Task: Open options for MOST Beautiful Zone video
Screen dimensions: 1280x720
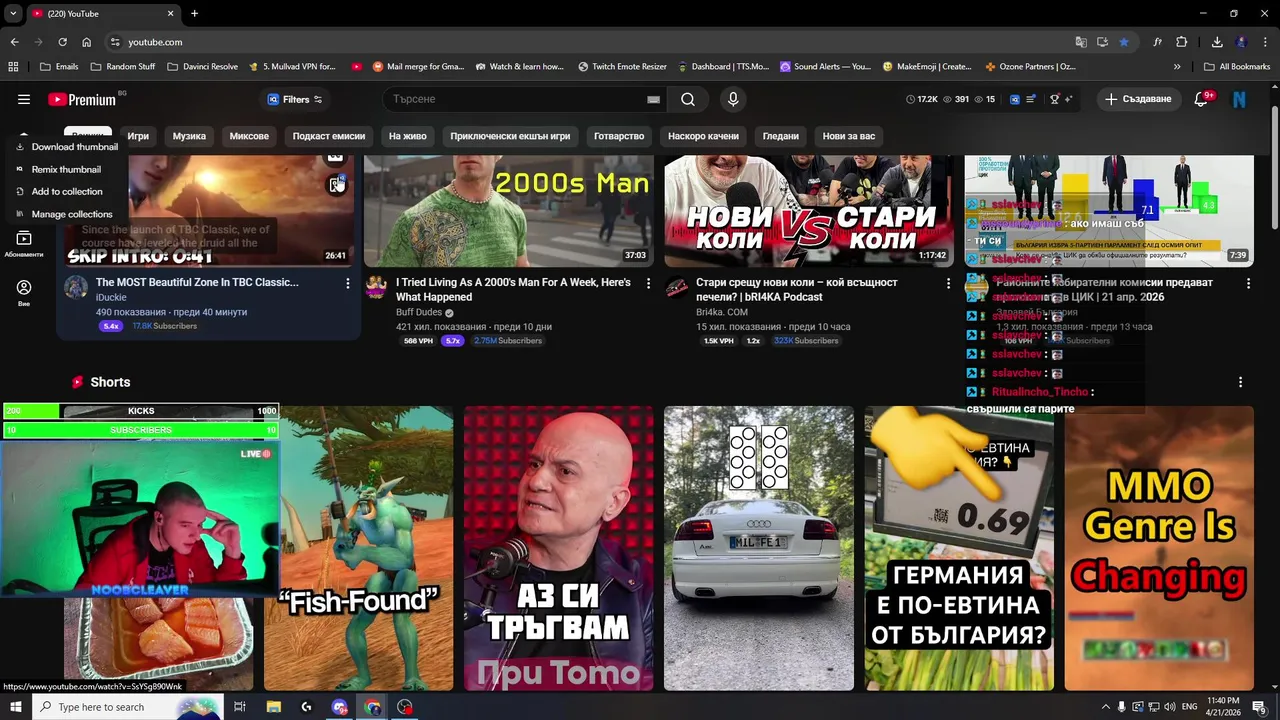Action: pos(348,284)
